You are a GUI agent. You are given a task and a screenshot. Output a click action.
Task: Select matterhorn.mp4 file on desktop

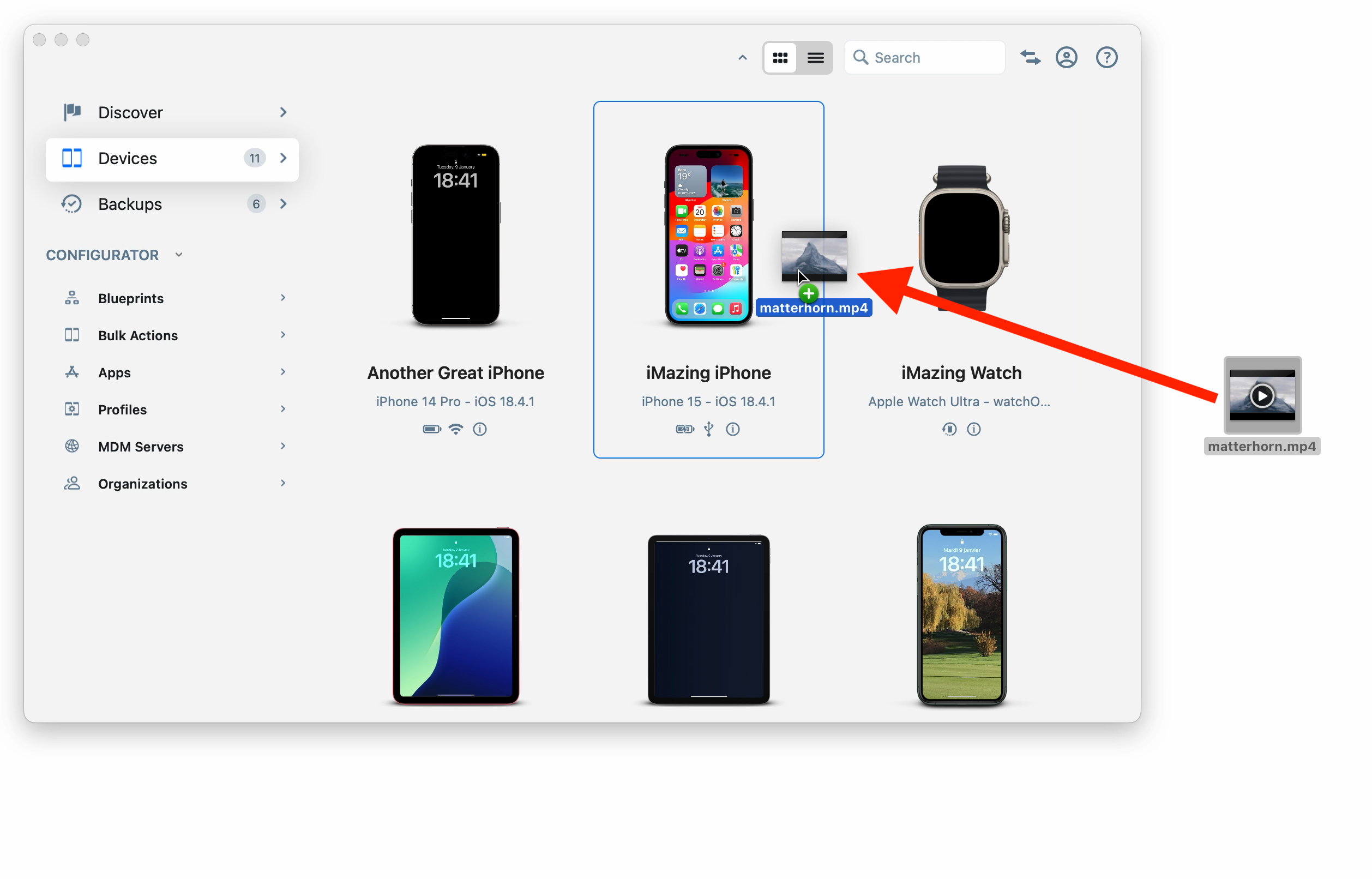[x=1261, y=395]
